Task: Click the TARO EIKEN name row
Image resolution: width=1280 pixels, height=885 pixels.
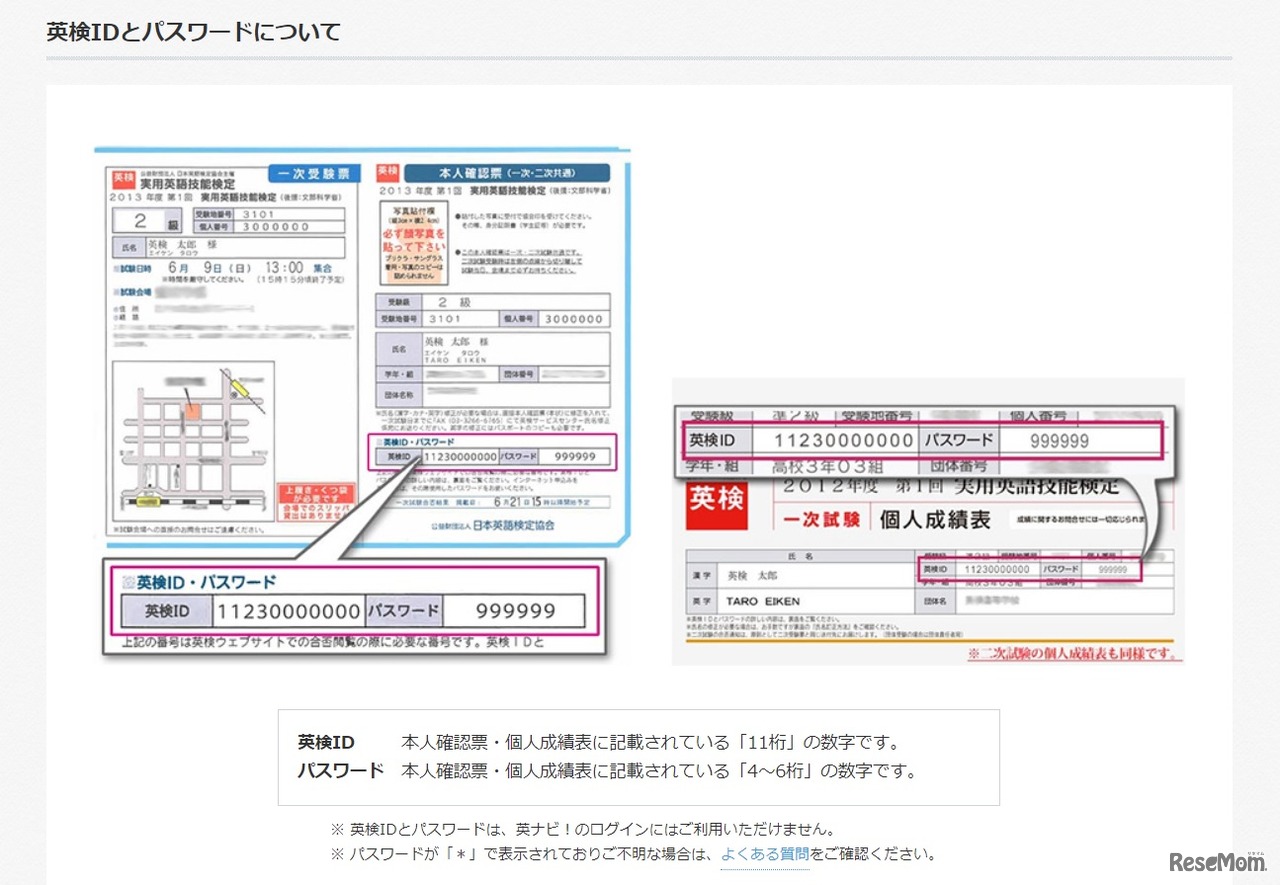Action: [760, 600]
